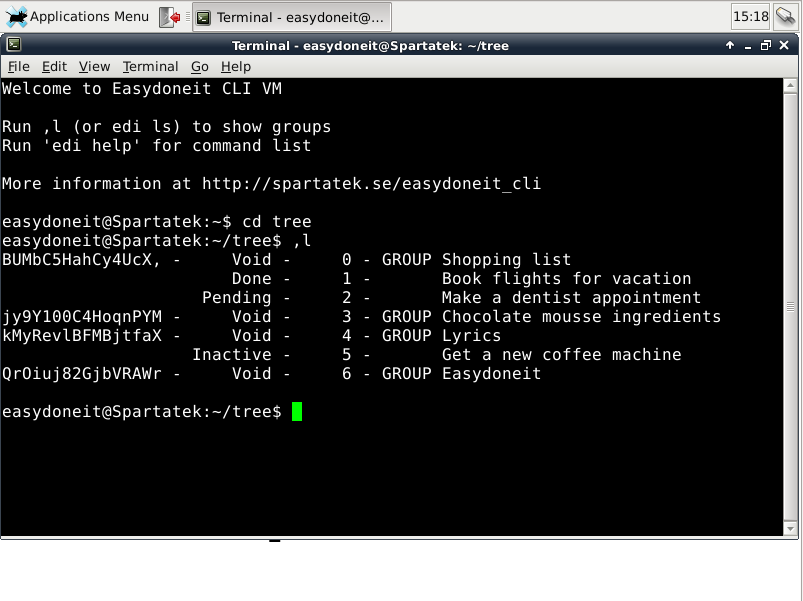This screenshot has height=601, width=803.
Task: Click 'Make a dentist appointment' task
Action: [572, 297]
